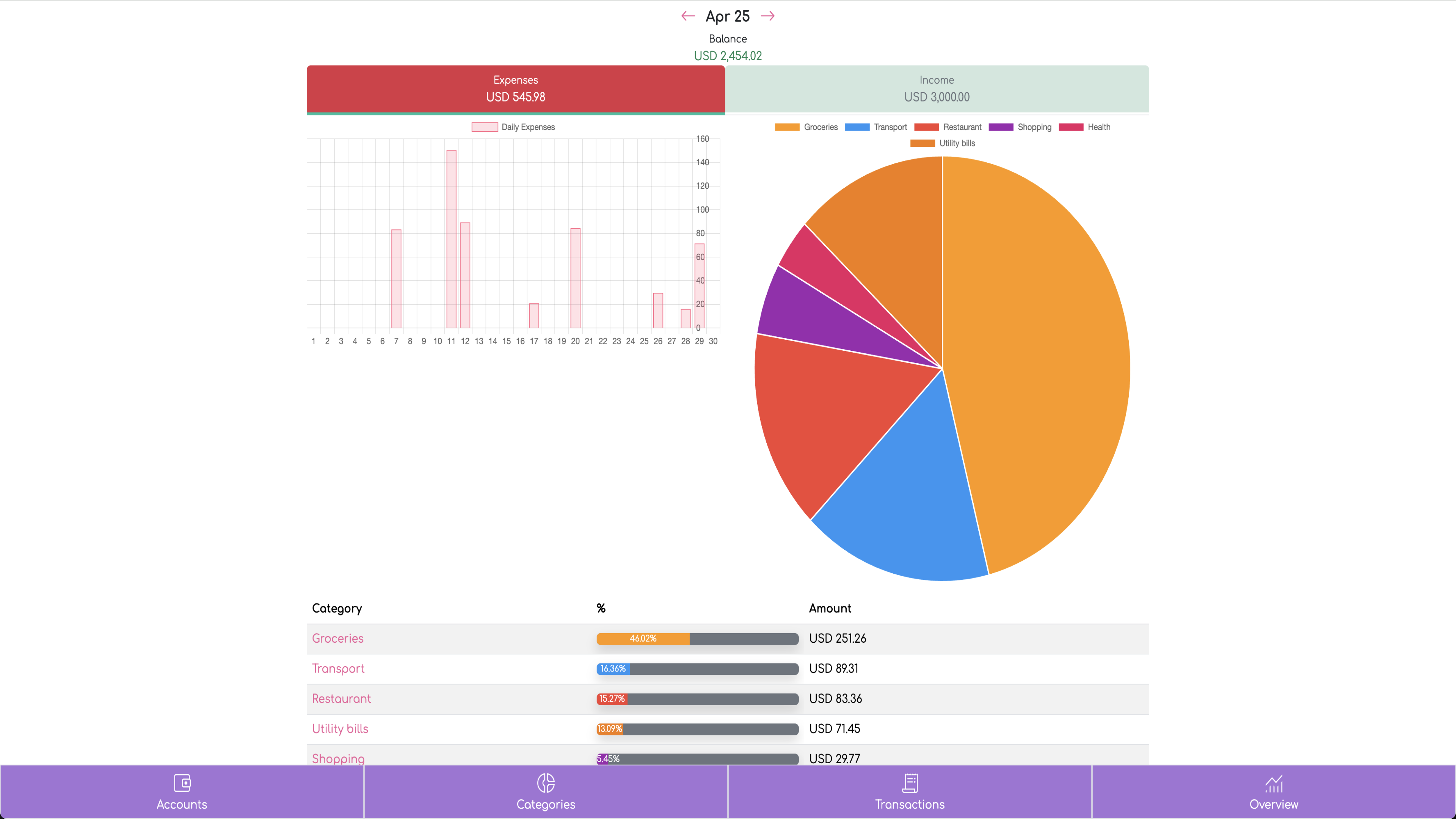Toggle Groceries legend color swatch
Viewport: 1456px width, 819px height.
pos(787,127)
